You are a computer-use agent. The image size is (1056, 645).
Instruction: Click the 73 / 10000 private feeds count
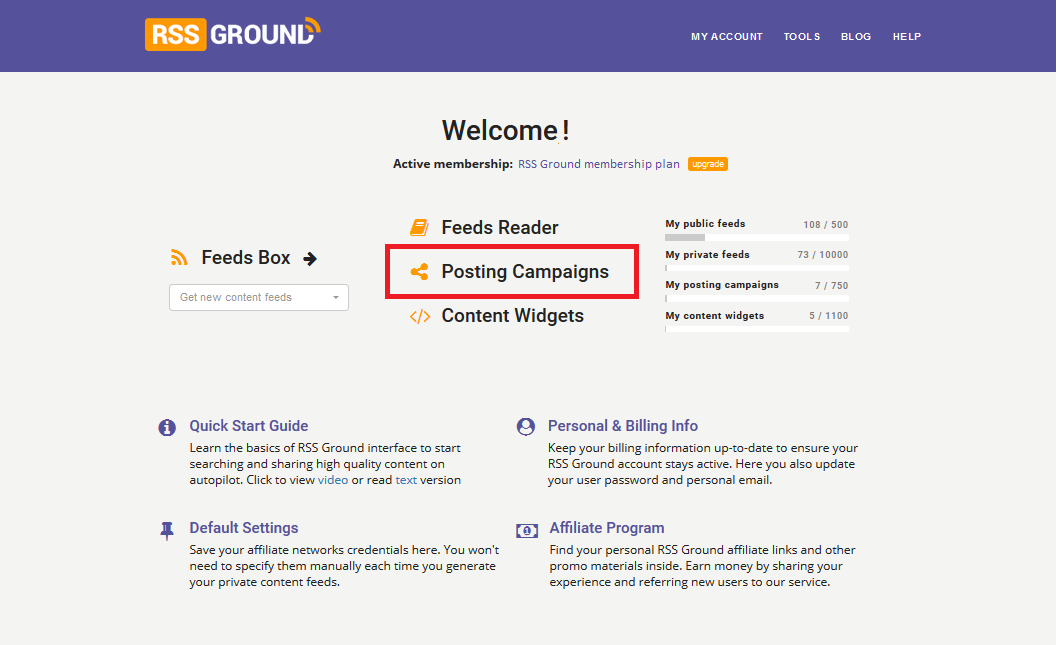click(x=822, y=254)
